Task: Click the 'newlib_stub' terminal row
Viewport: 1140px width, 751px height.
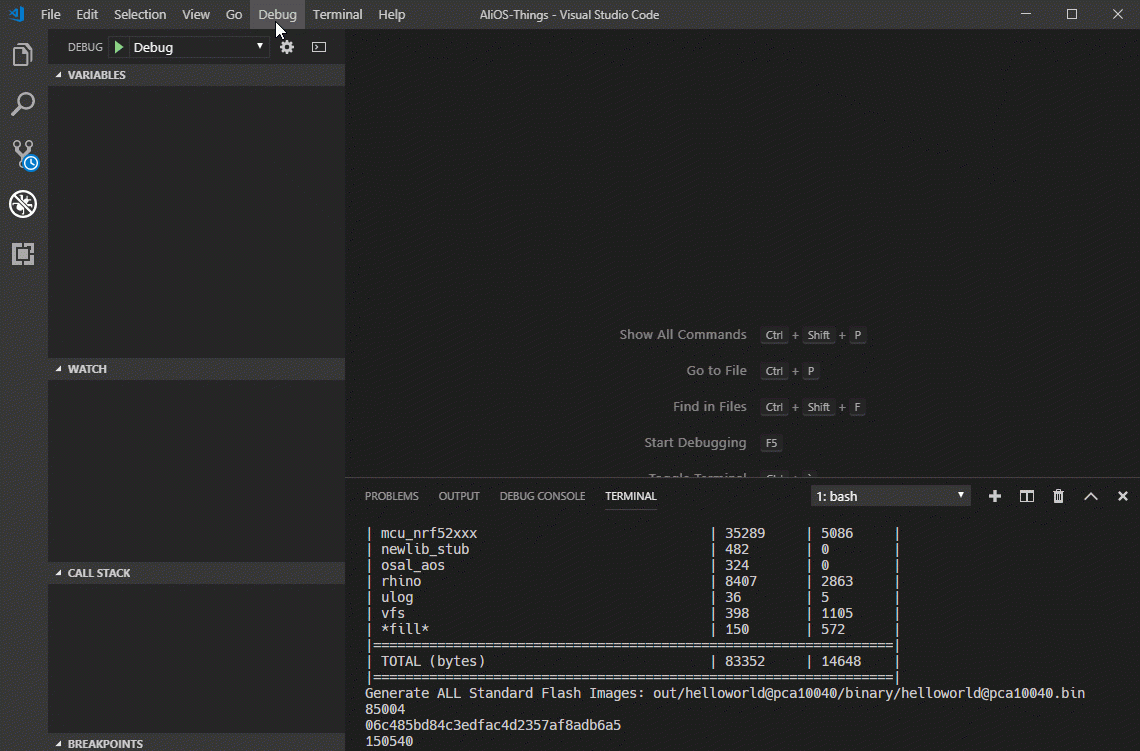Action: coord(631,549)
